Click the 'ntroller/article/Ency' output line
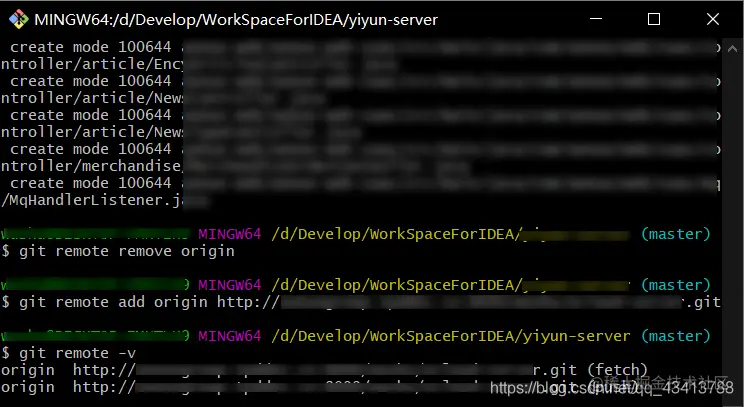This screenshot has width=744, height=407. tap(199, 64)
